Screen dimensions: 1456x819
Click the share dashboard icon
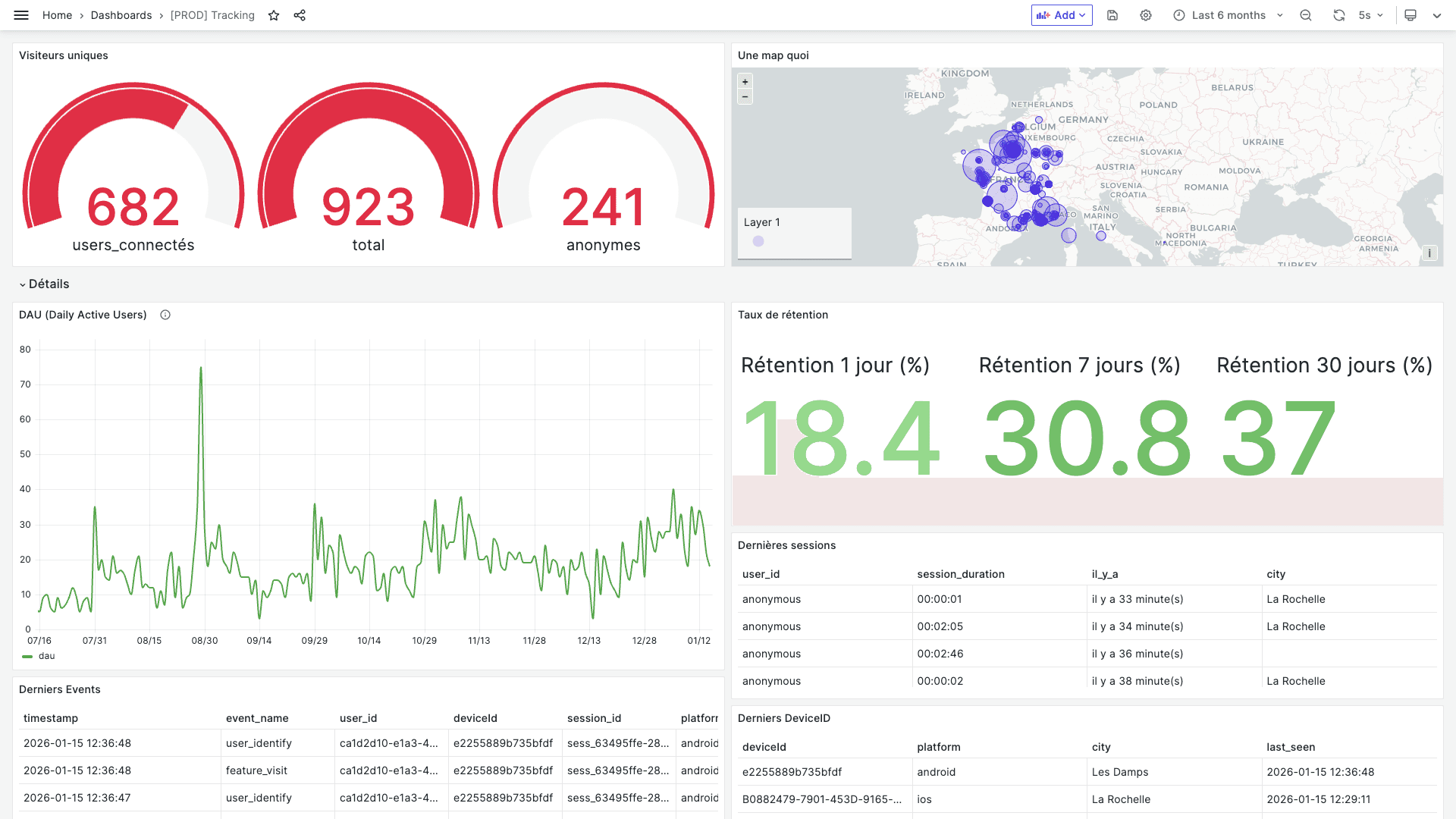point(300,15)
